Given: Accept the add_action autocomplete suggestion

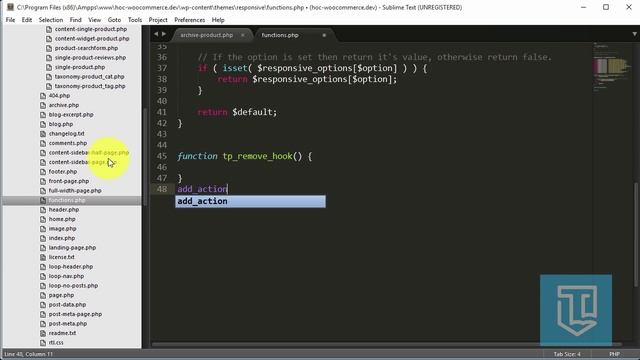Looking at the screenshot, I should (250, 201).
